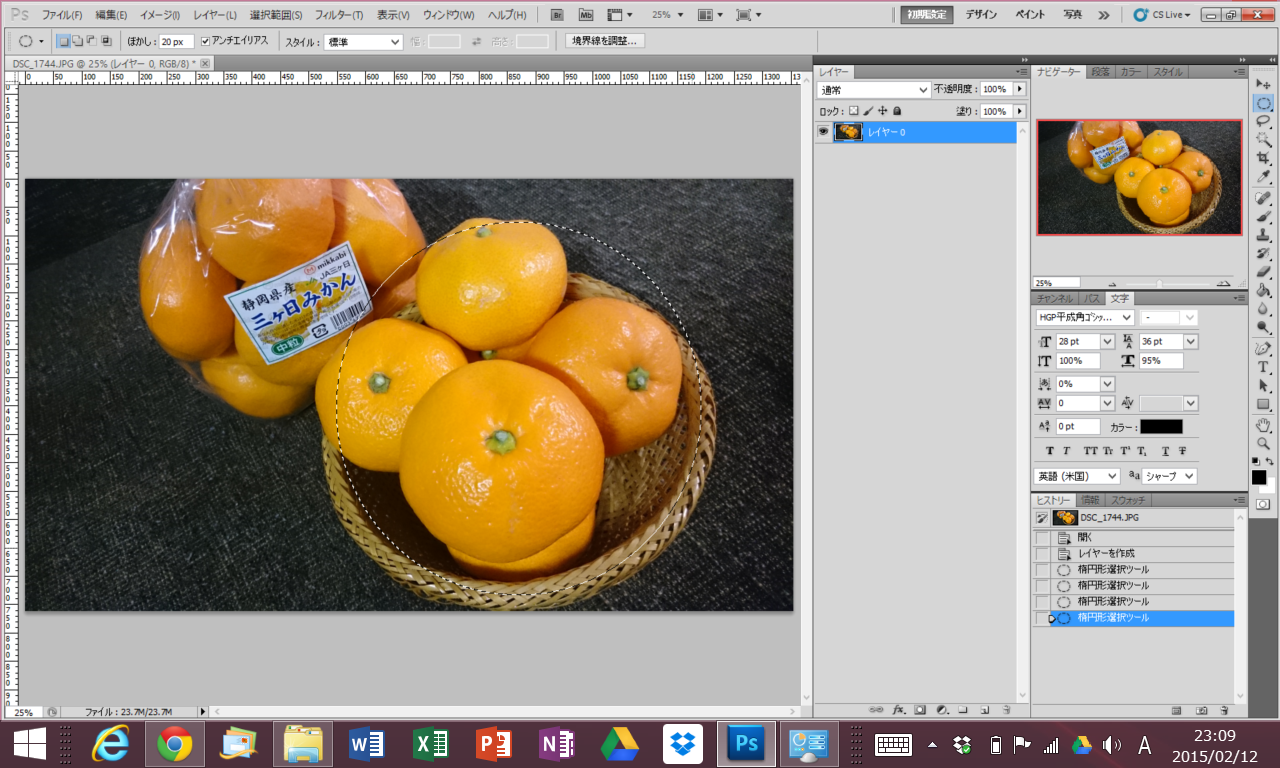The height and width of the screenshot is (768, 1280).
Task: Select Intersect with selection mode button
Action: tap(106, 41)
